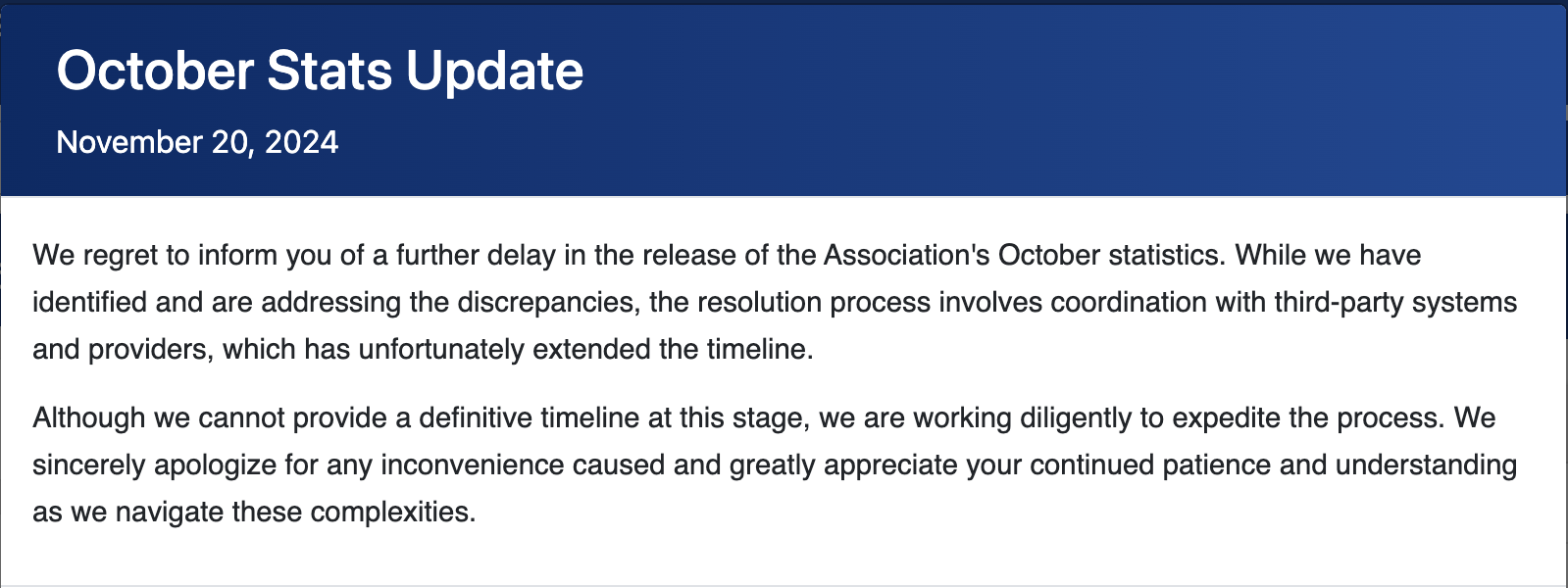This screenshot has height=588, width=1568.
Task: Click the empty blue header banner area
Action: point(1079,98)
